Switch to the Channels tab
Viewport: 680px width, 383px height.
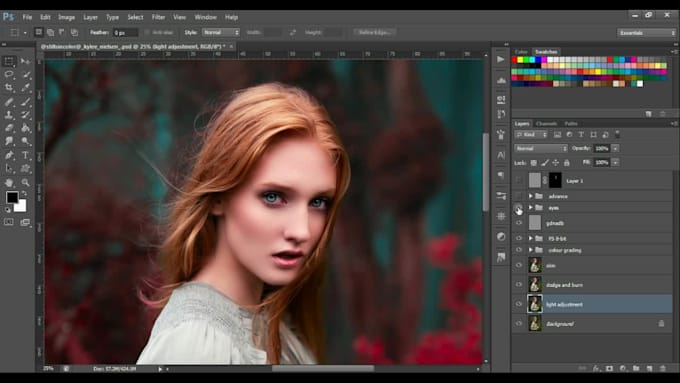[x=546, y=124]
